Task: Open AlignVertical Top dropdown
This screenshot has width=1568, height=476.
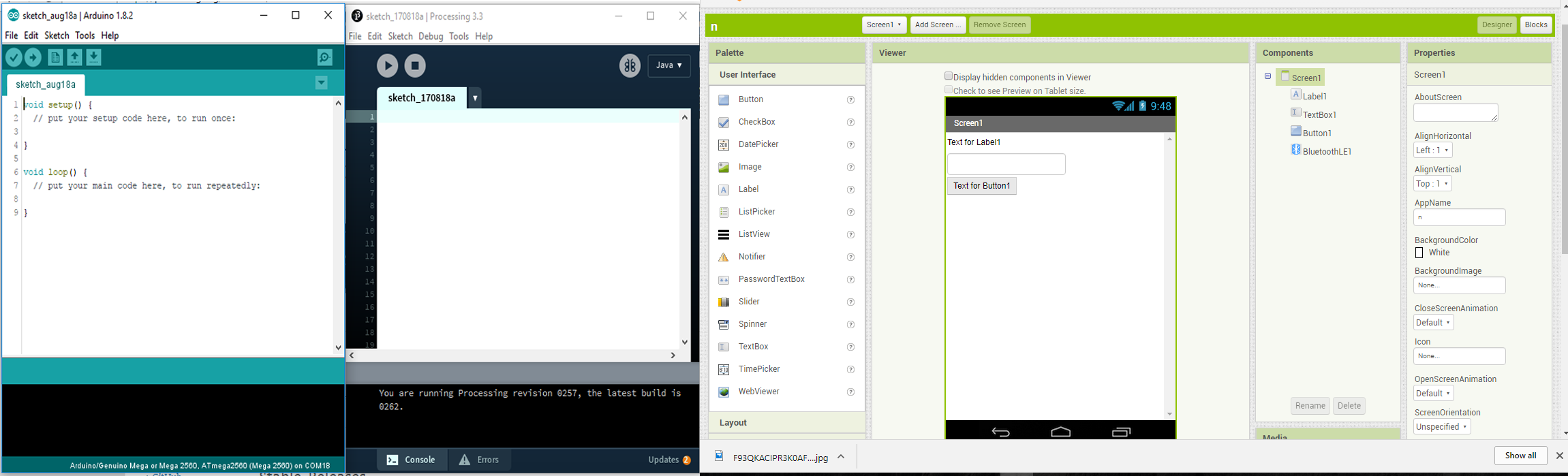Action: tap(1432, 184)
